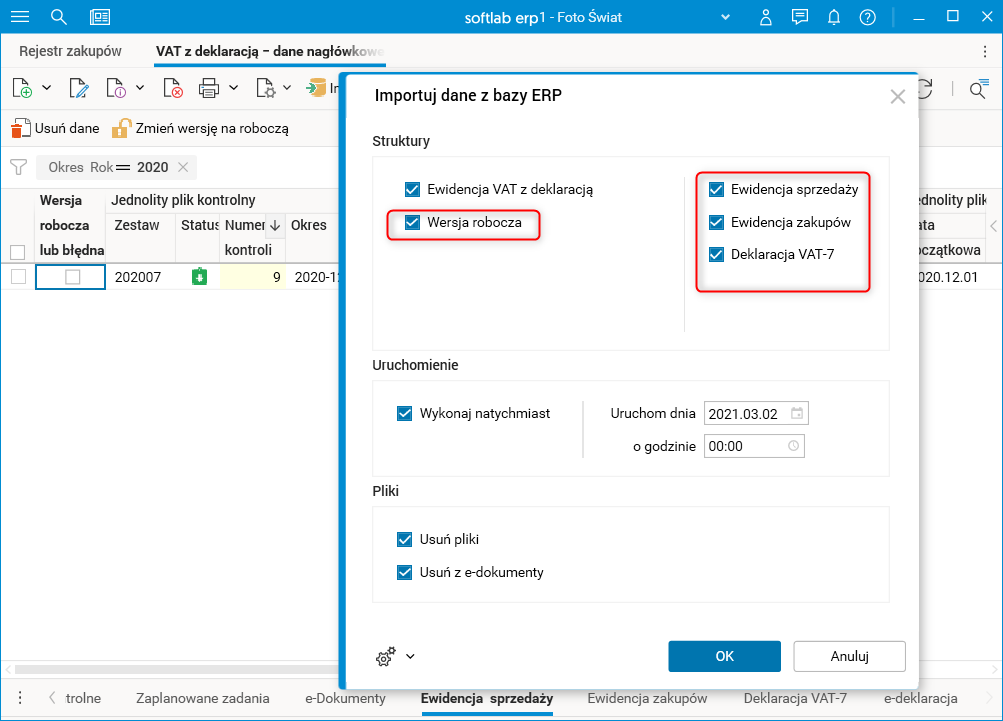1003x721 pixels.
Task: Check the row selector for record 202007
Action: point(19,276)
